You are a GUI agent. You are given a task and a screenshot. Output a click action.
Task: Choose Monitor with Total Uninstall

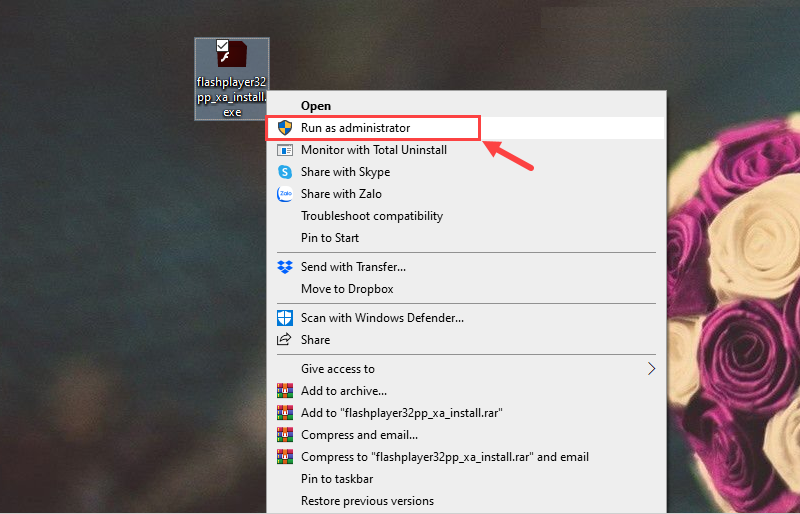pos(466,150)
